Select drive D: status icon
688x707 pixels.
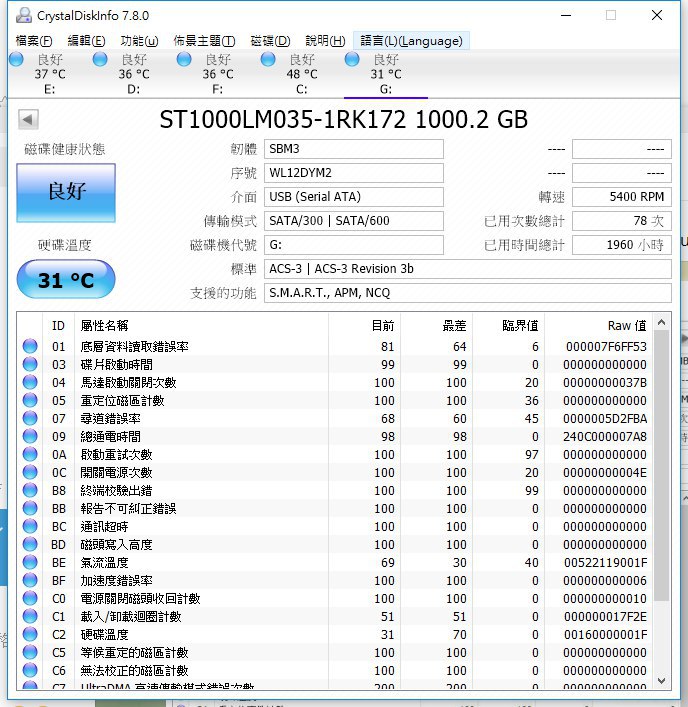point(100,60)
